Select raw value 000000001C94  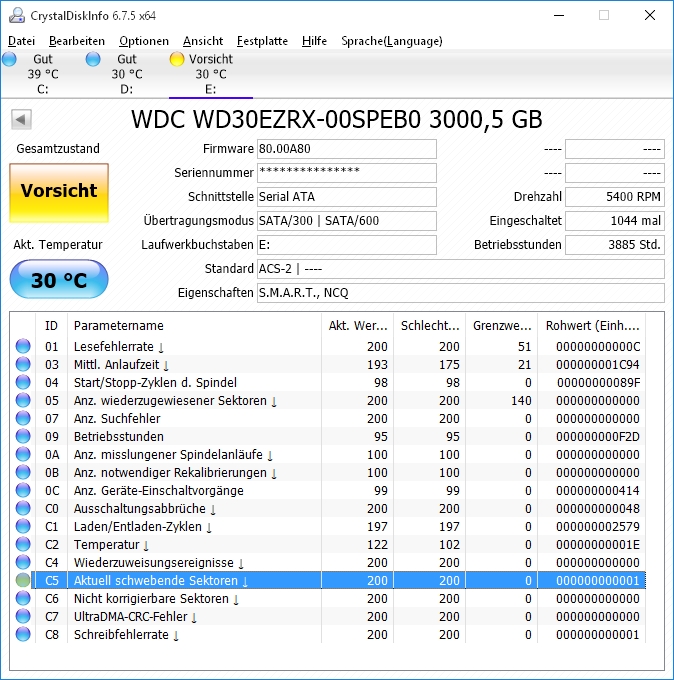pyautogui.click(x=598, y=365)
